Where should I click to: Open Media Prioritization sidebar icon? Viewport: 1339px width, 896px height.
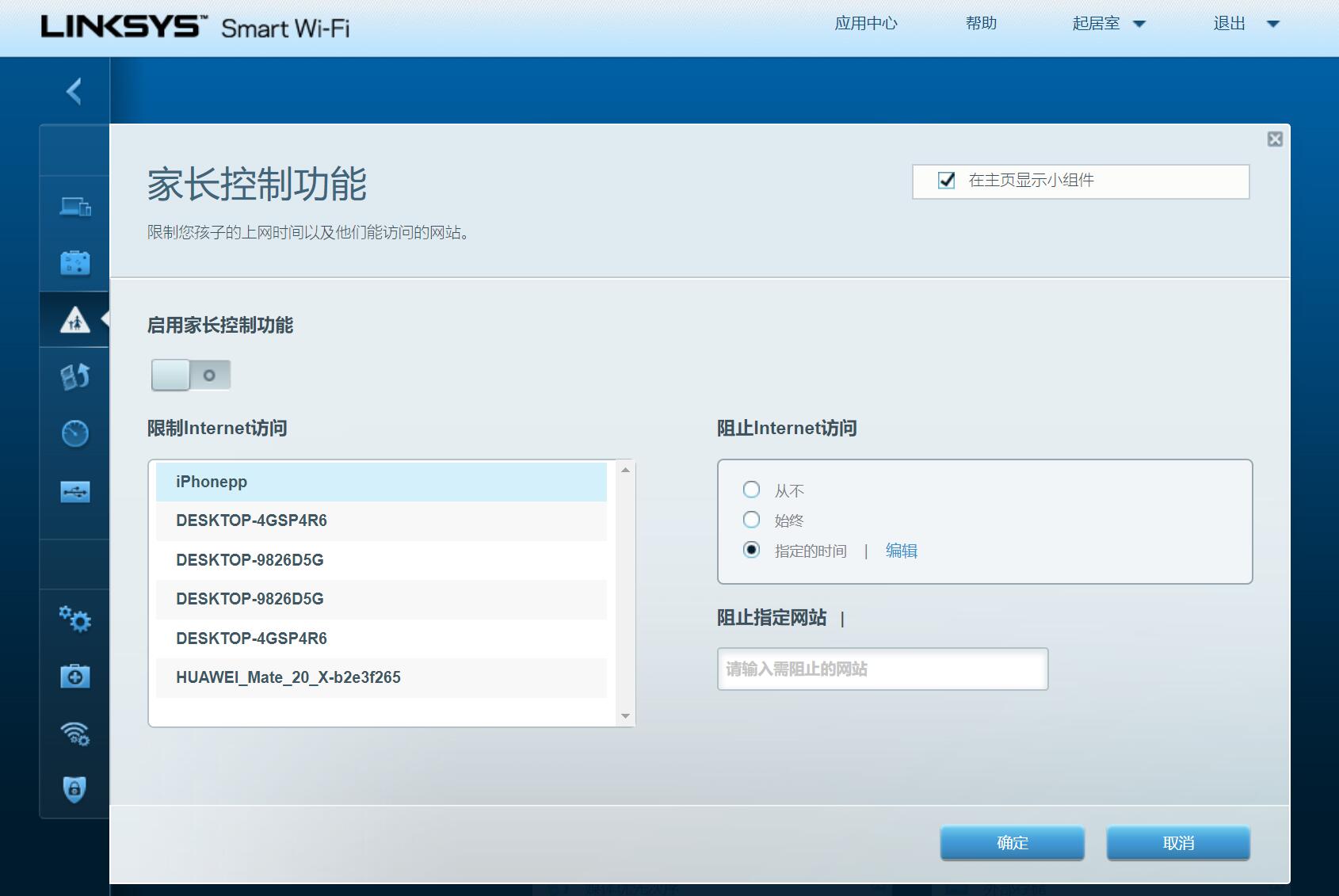tap(75, 376)
